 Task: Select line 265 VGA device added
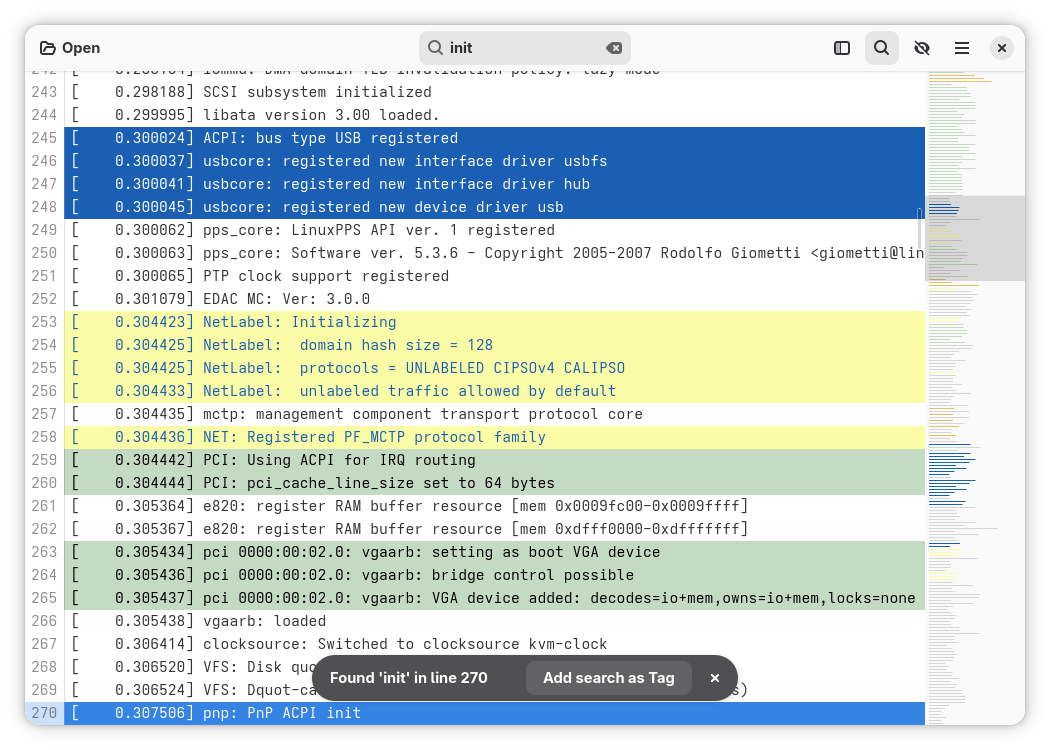(494, 598)
